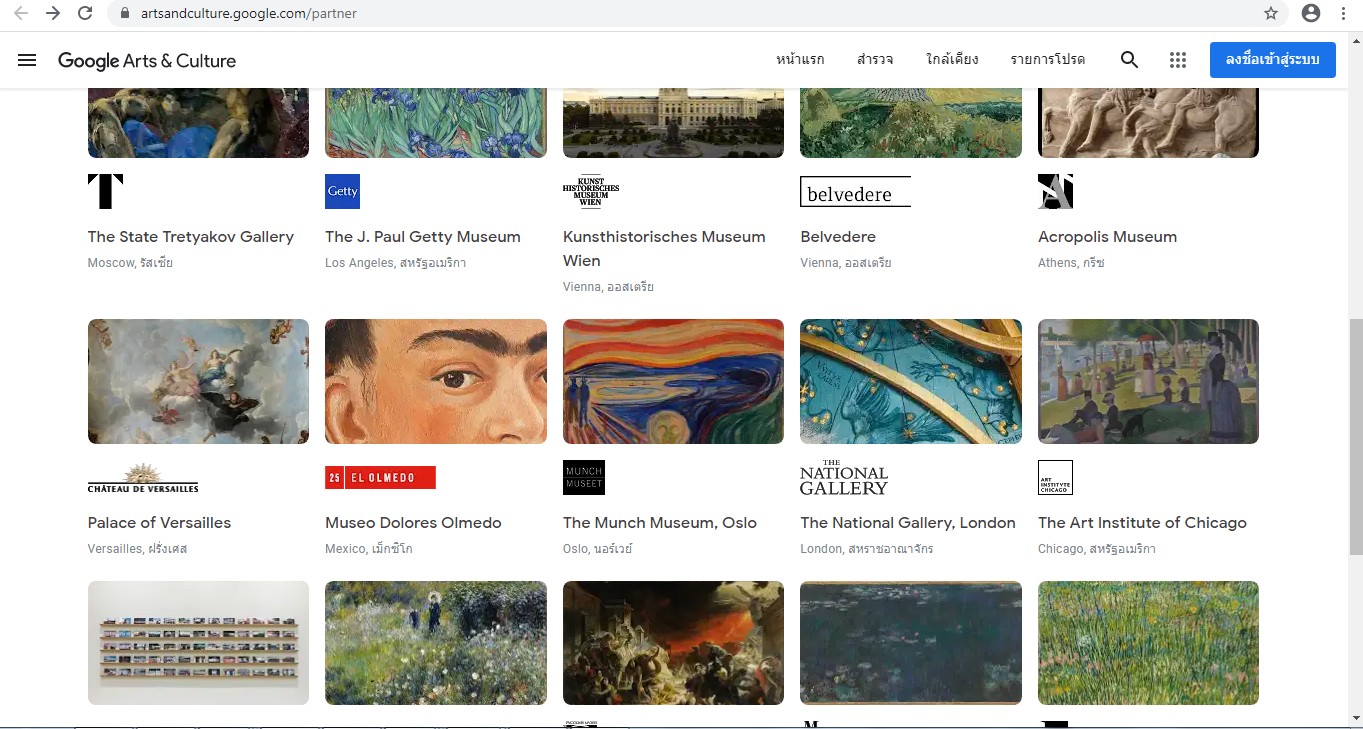Click the Belvedere green landscape thumbnail
This screenshot has width=1363, height=729.
911,123
